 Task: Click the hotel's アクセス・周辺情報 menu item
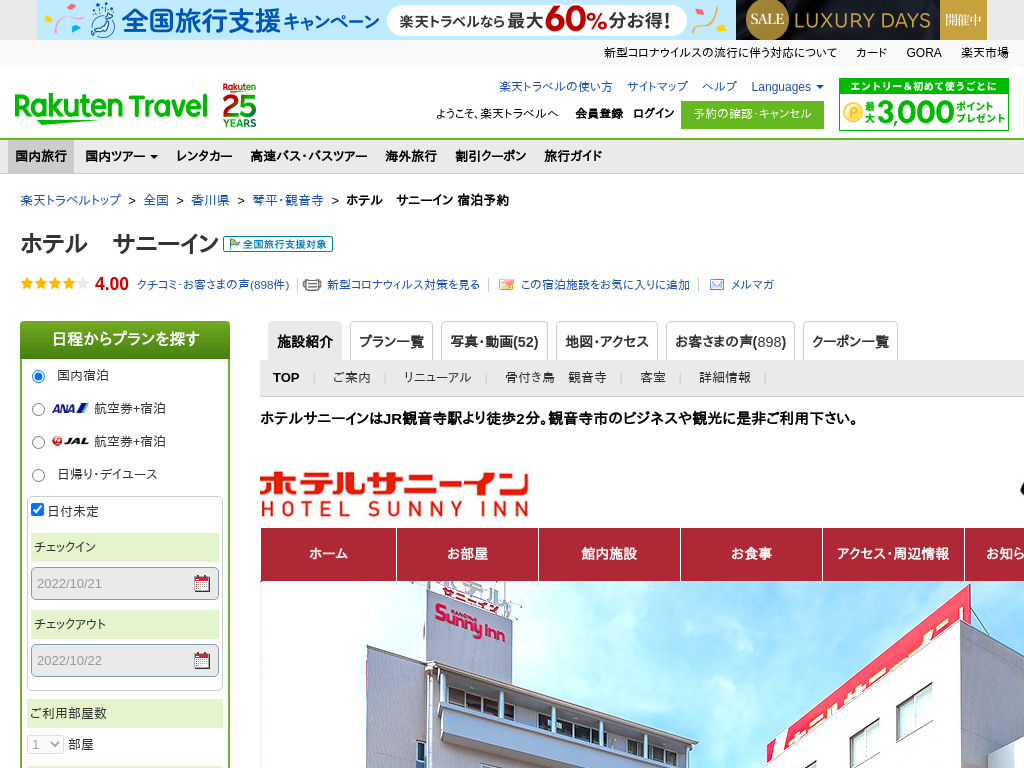(893, 554)
